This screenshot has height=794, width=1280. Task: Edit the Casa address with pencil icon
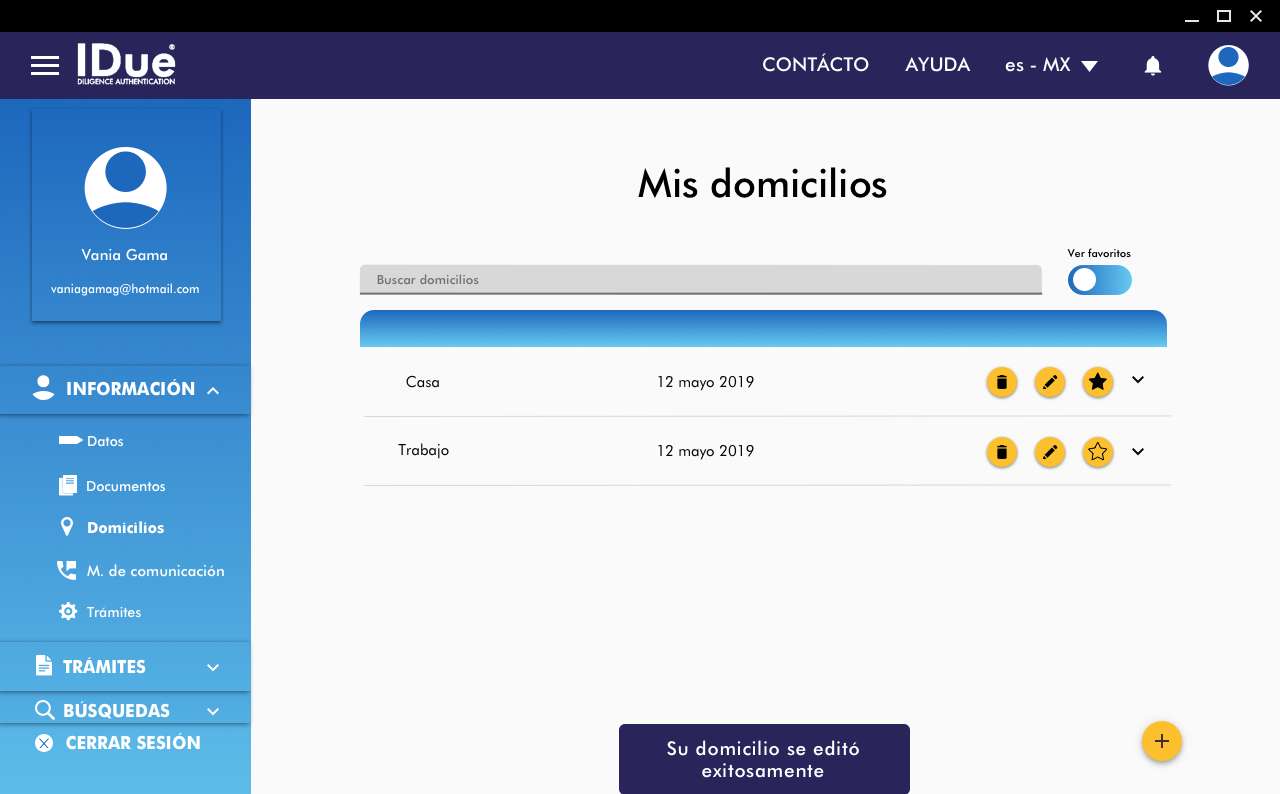1049,382
